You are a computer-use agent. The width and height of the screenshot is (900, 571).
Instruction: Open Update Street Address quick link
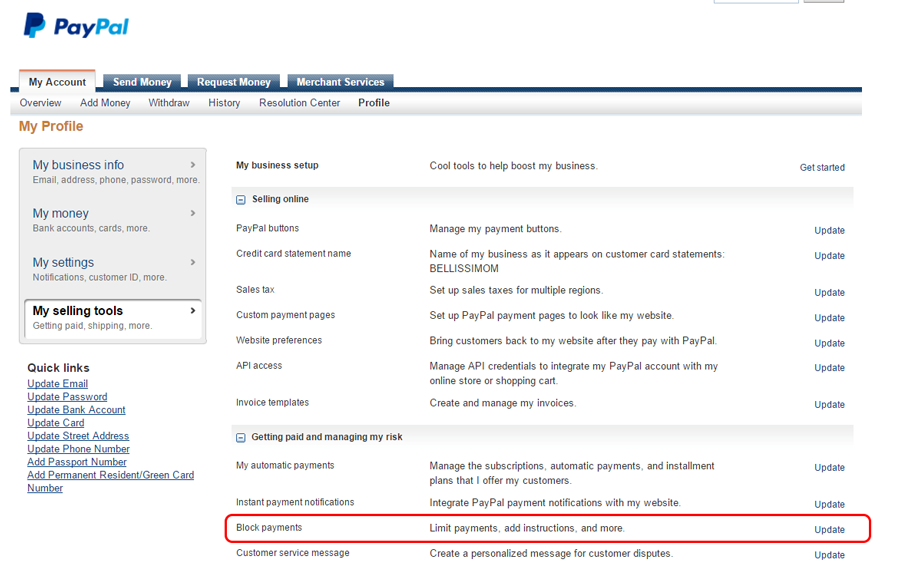pos(78,436)
